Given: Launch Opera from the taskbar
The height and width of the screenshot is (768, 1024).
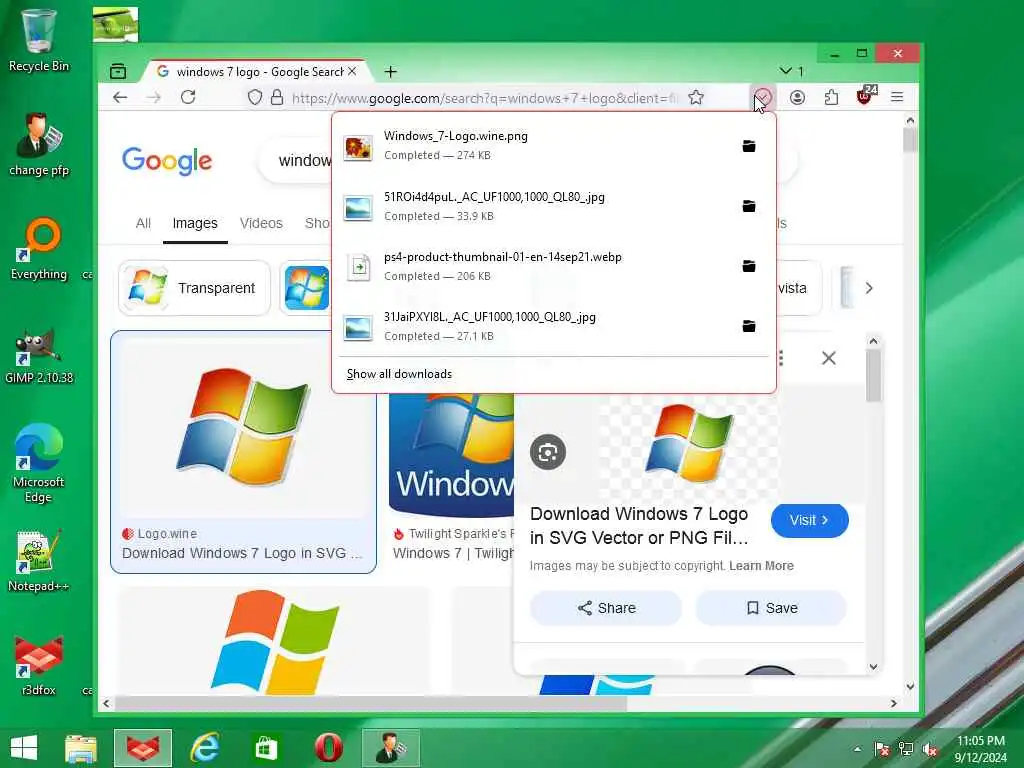Looking at the screenshot, I should (328, 748).
